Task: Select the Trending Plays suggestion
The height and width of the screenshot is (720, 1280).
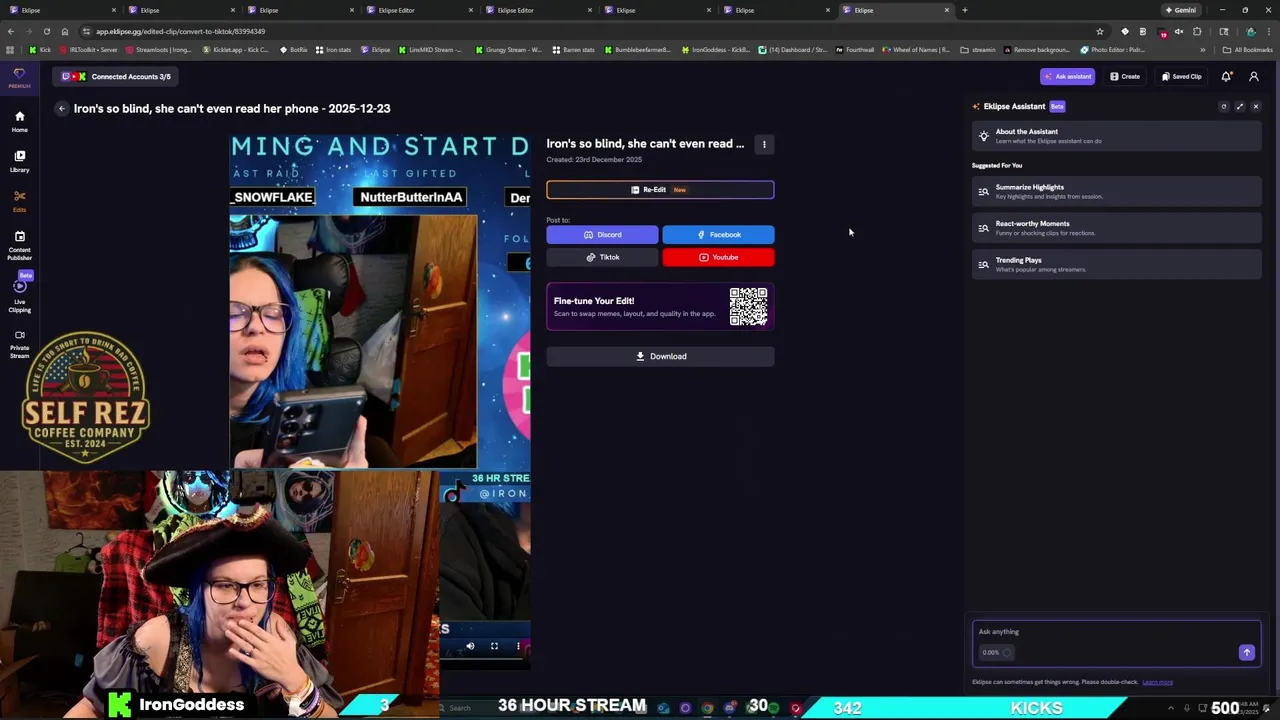Action: (1116, 264)
